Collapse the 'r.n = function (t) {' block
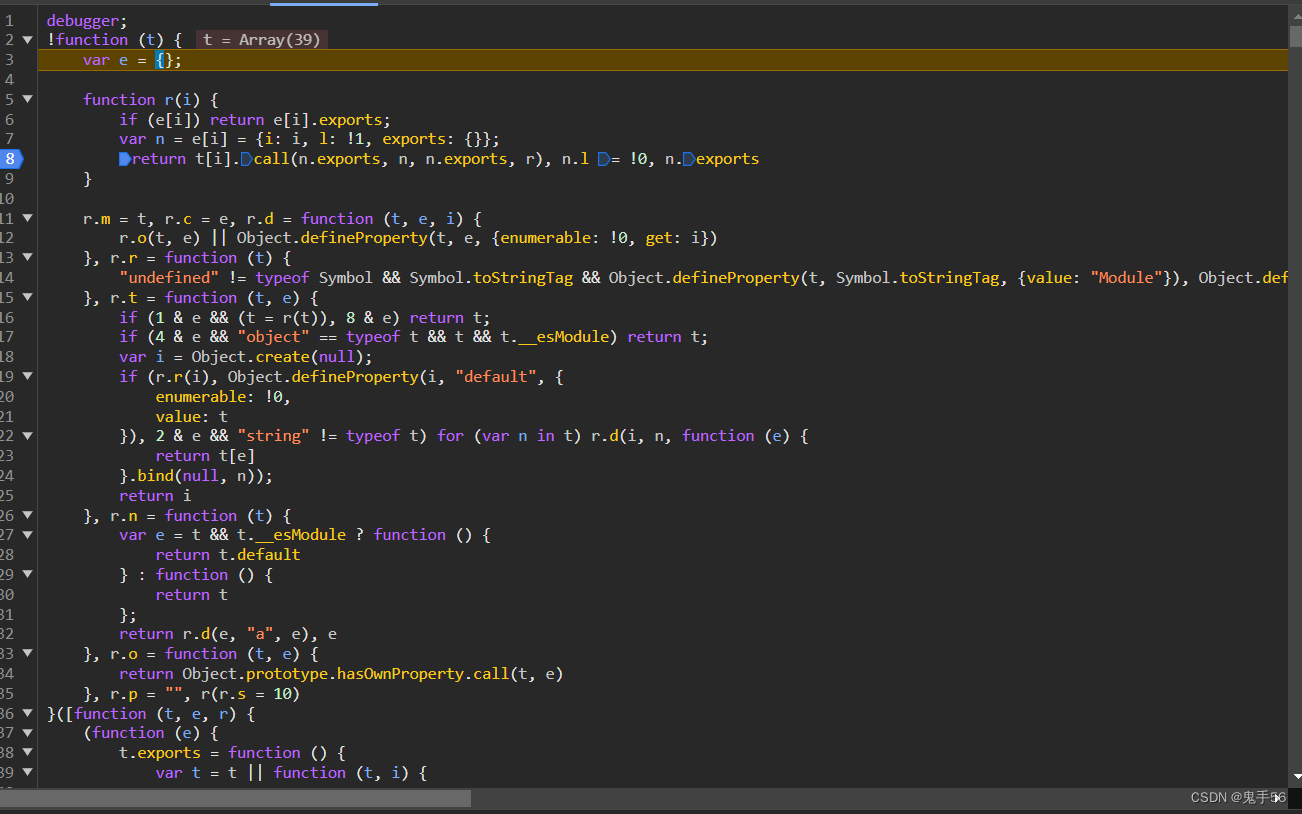1302x814 pixels. (x=27, y=515)
